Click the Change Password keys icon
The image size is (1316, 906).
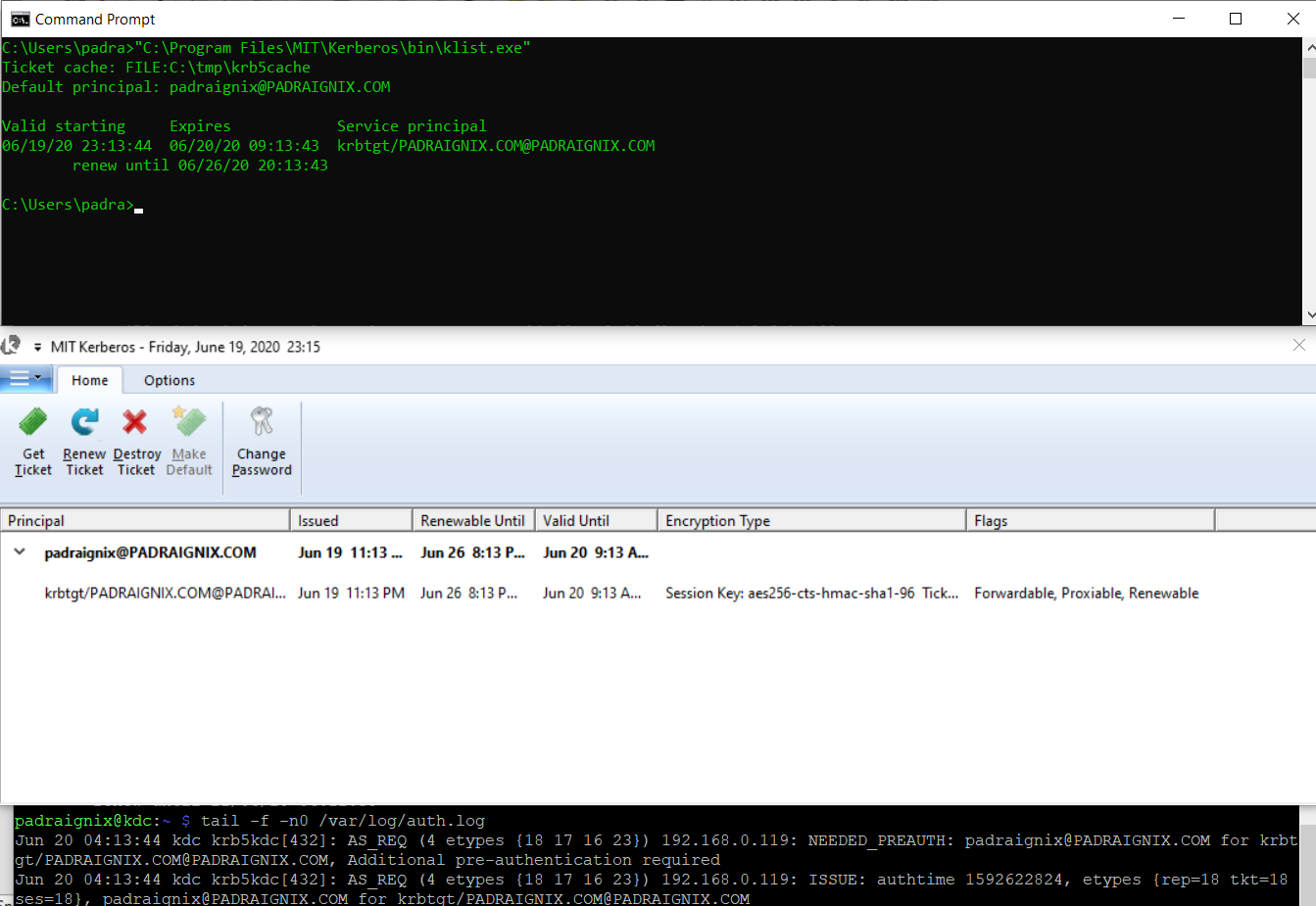262,422
